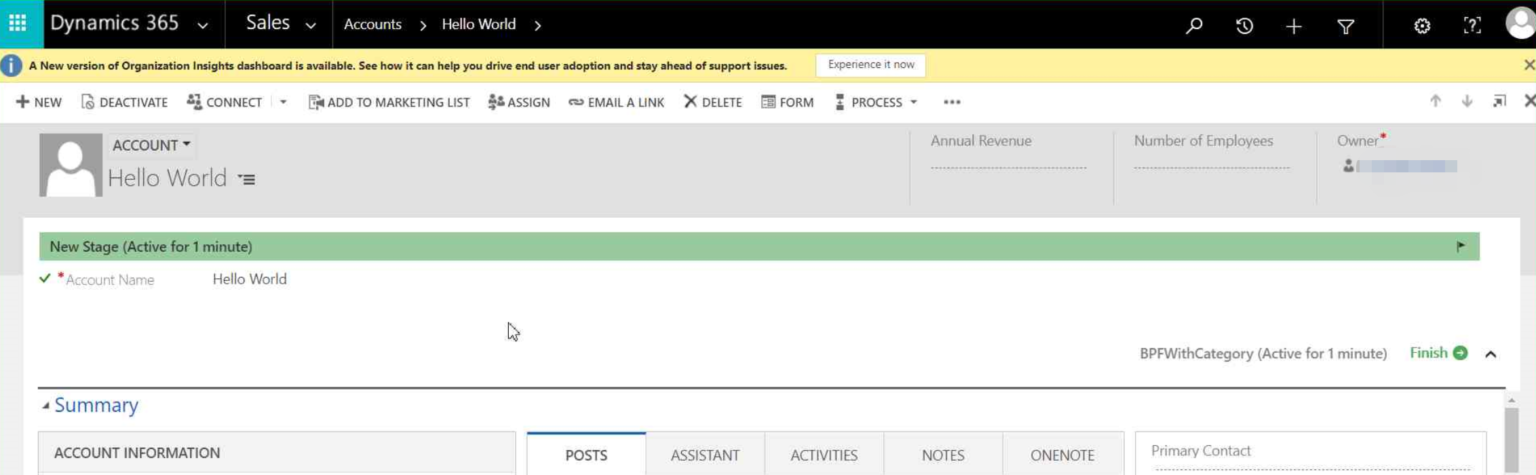Open the PROCESS dropdown menu
Viewport: 1536px width, 475px height.
(x=876, y=102)
